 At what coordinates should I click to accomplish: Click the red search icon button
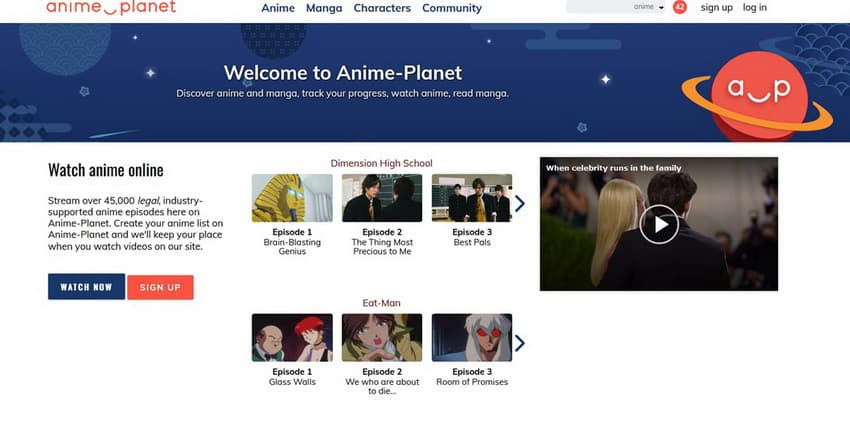pos(679,7)
